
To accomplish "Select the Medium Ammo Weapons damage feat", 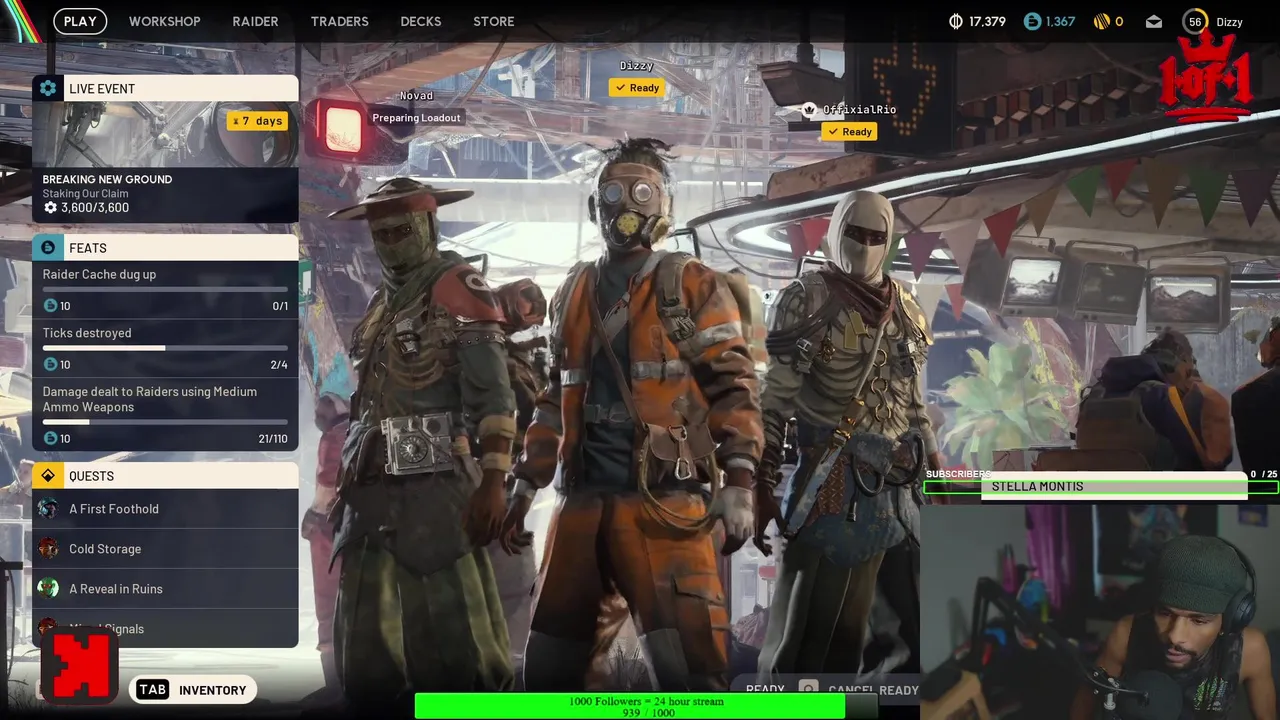I will click(x=165, y=415).
